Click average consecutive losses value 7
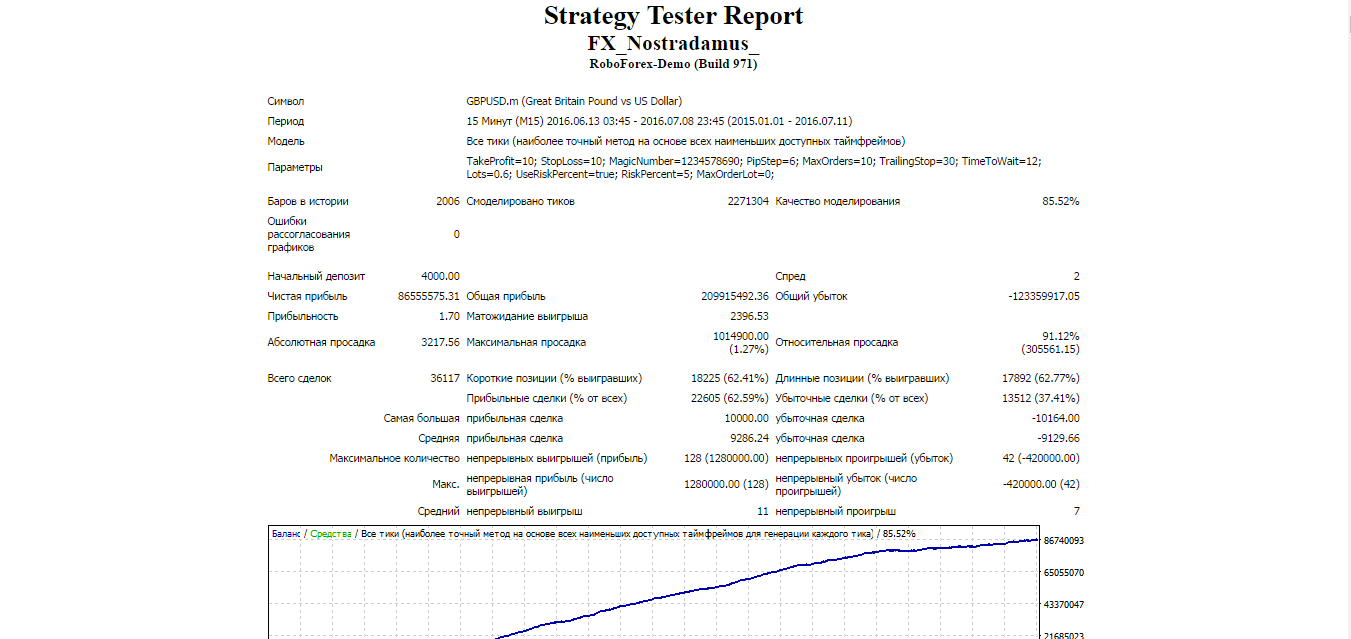 coord(1077,511)
